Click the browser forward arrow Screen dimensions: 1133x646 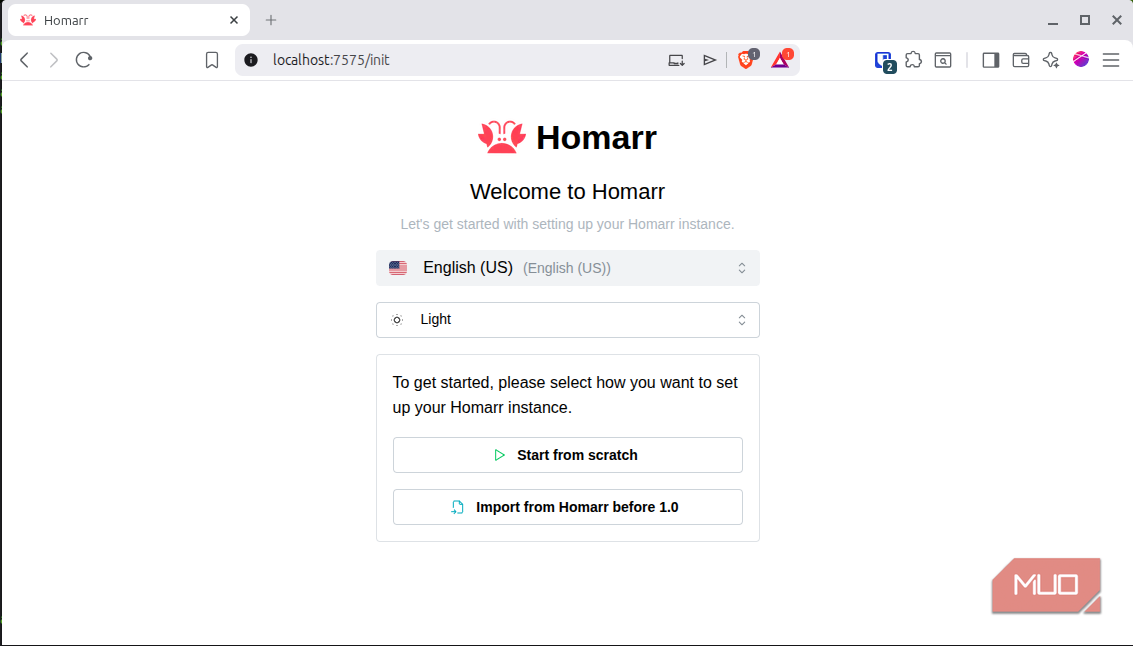(x=53, y=60)
